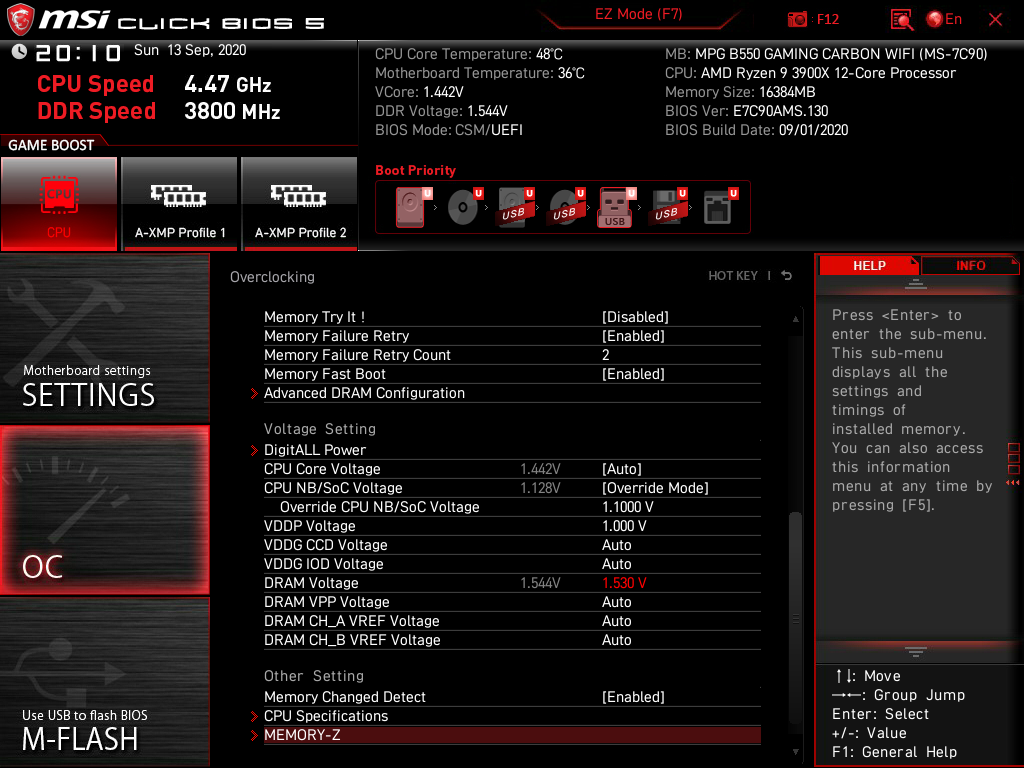This screenshot has width=1024, height=768.
Task: Open the BIOS search magnifier icon
Action: pyautogui.click(x=902, y=20)
